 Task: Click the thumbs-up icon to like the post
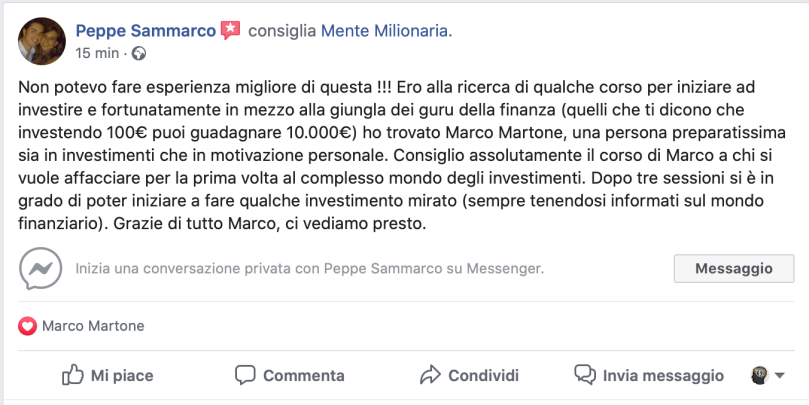72,375
